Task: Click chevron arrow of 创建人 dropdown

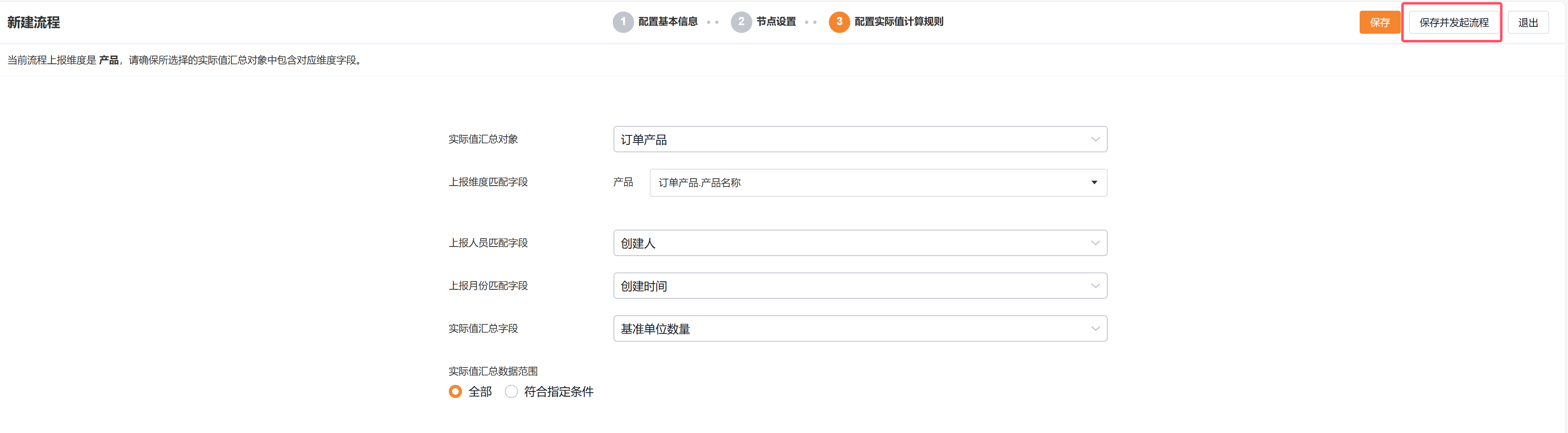Action: pyautogui.click(x=1095, y=243)
